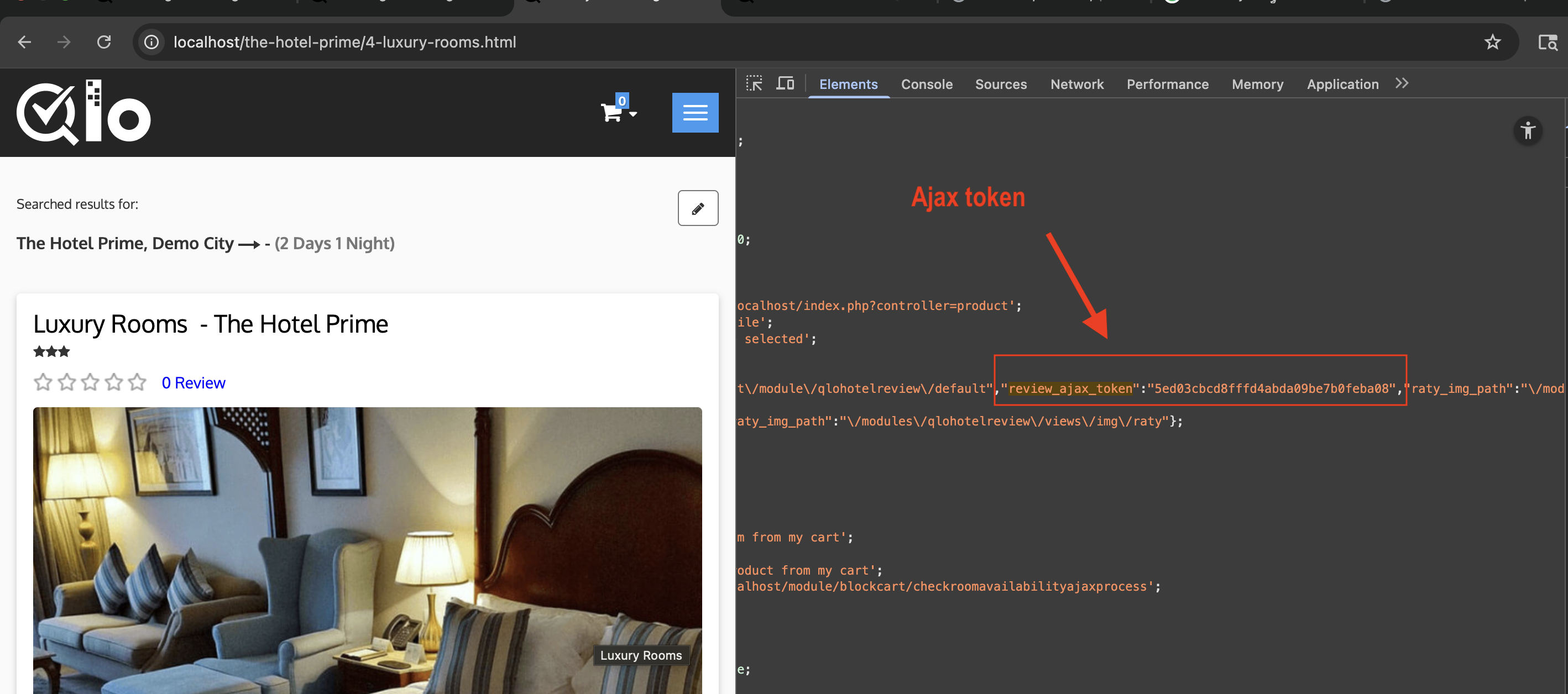Image resolution: width=1568 pixels, height=694 pixels.
Task: Click the Luxury Rooms - The Hotel Prime heading
Action: 211,324
